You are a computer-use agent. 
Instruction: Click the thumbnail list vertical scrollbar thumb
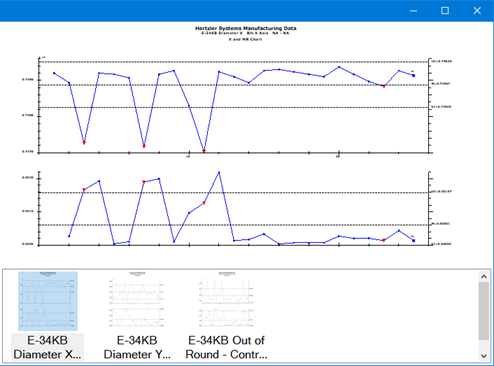(484, 311)
